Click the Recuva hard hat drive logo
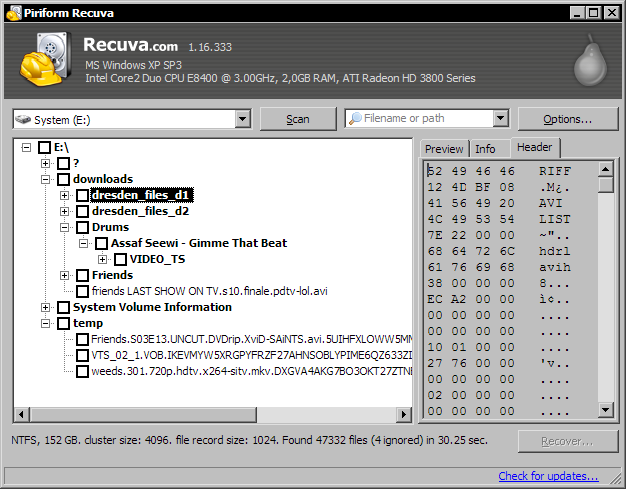 click(x=46, y=59)
